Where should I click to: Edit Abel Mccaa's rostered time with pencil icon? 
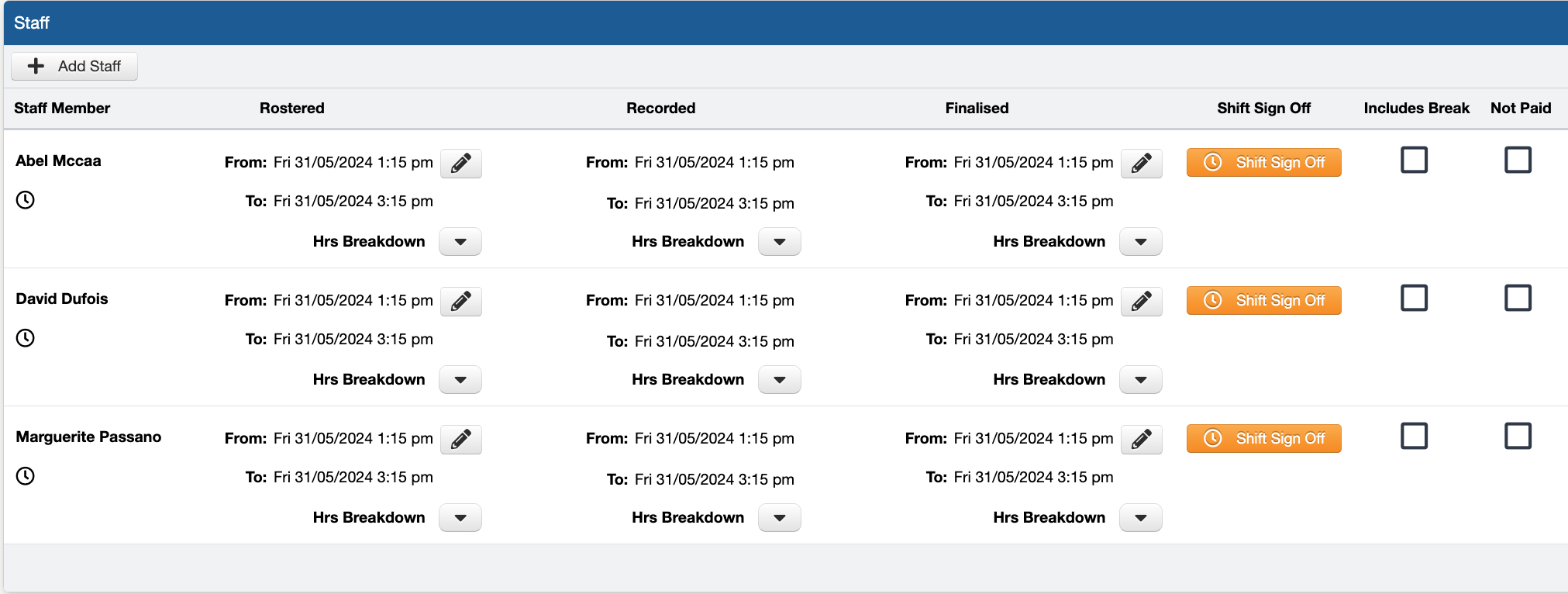click(461, 163)
